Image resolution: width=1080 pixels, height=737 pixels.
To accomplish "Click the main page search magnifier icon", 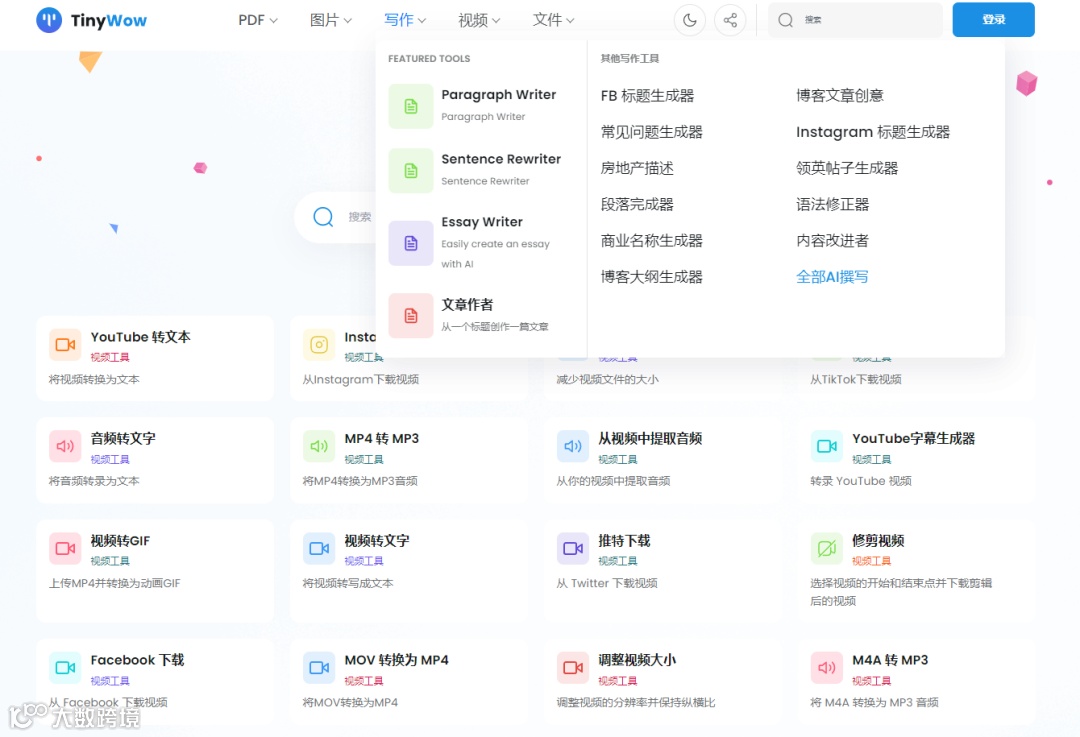I will [x=323, y=217].
